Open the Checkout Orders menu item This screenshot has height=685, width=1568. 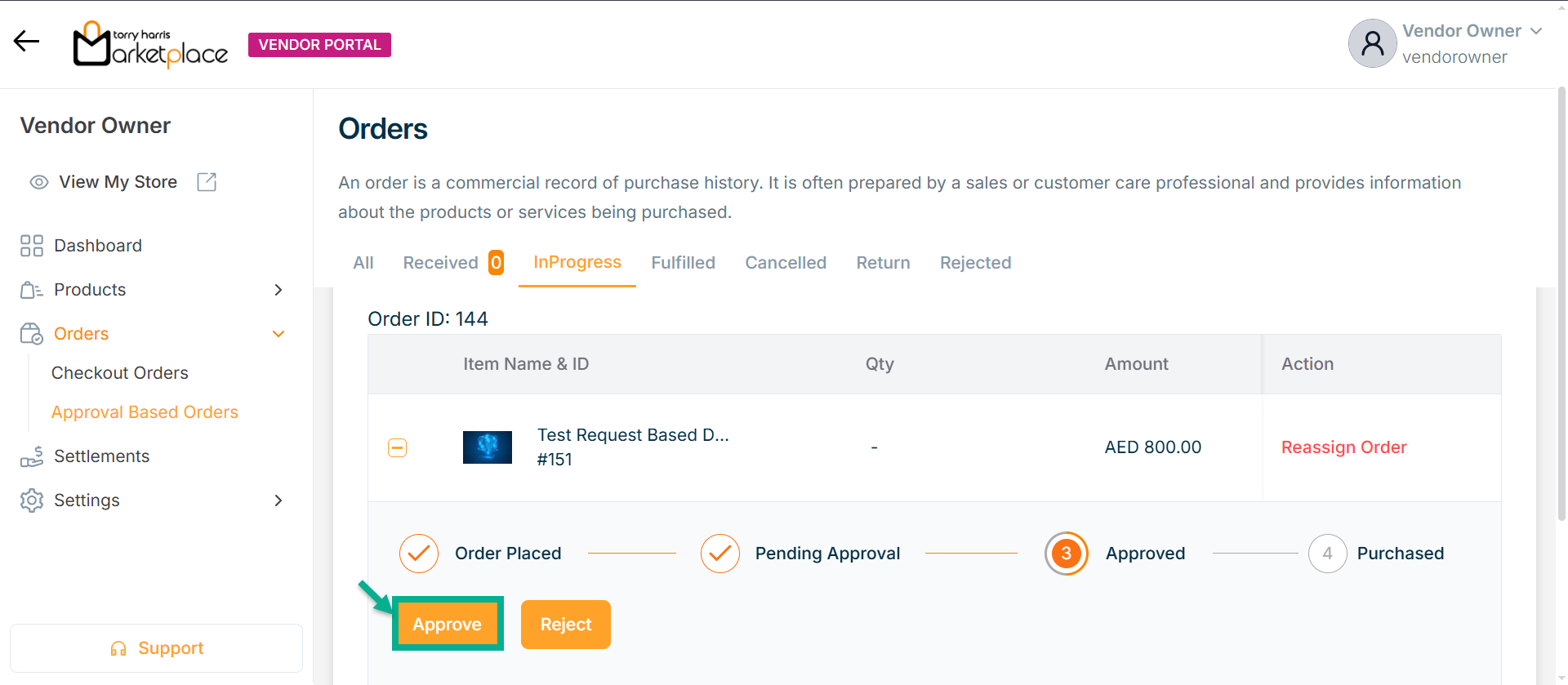(x=120, y=373)
